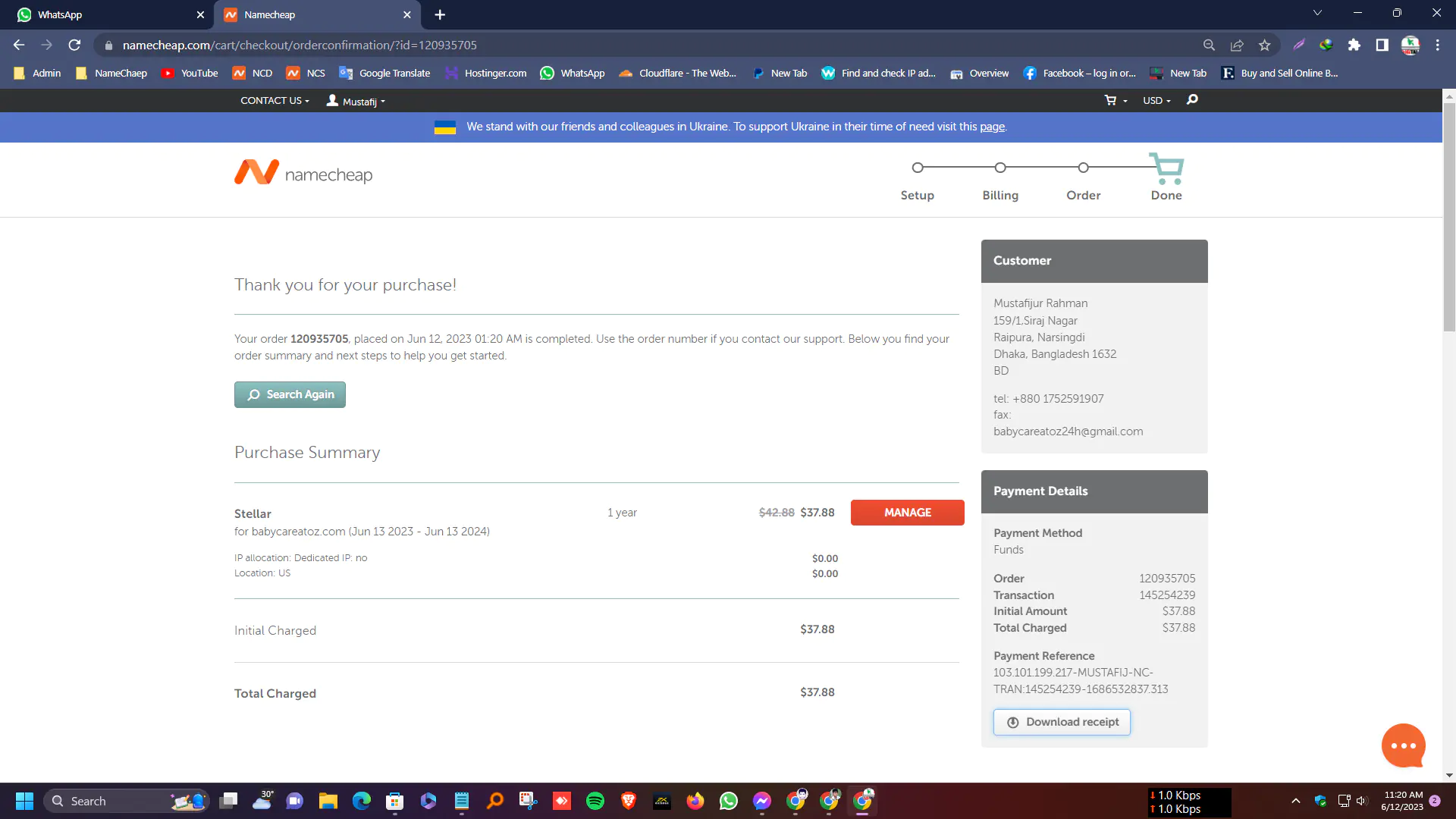Click the Billing step label
The height and width of the screenshot is (819, 1456).
1000,195
